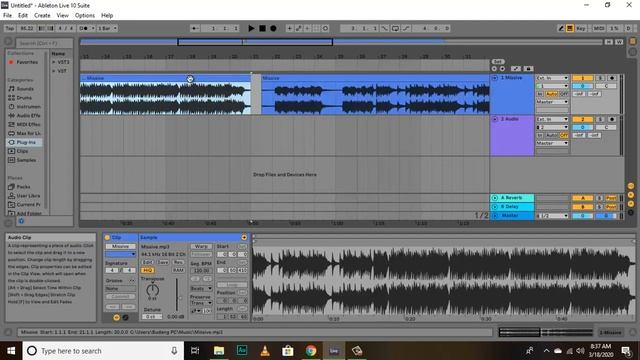Open Master output menu on 2 Audio track
640x360 pixels.
tap(552, 143)
